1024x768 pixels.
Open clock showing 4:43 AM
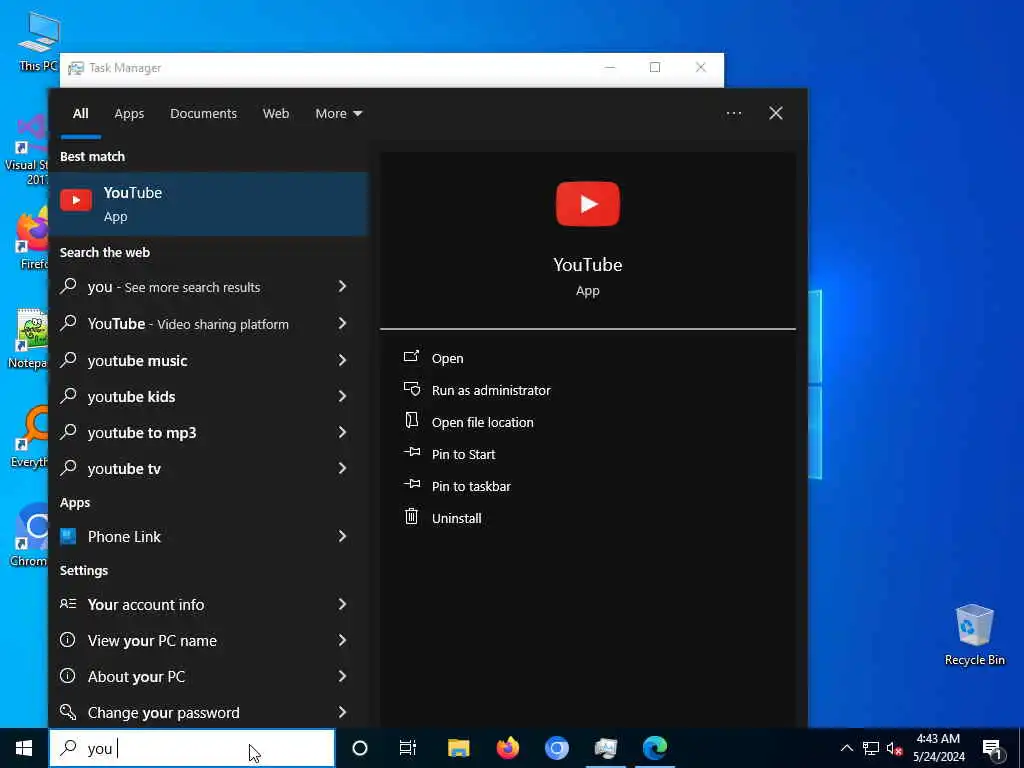[x=938, y=748]
